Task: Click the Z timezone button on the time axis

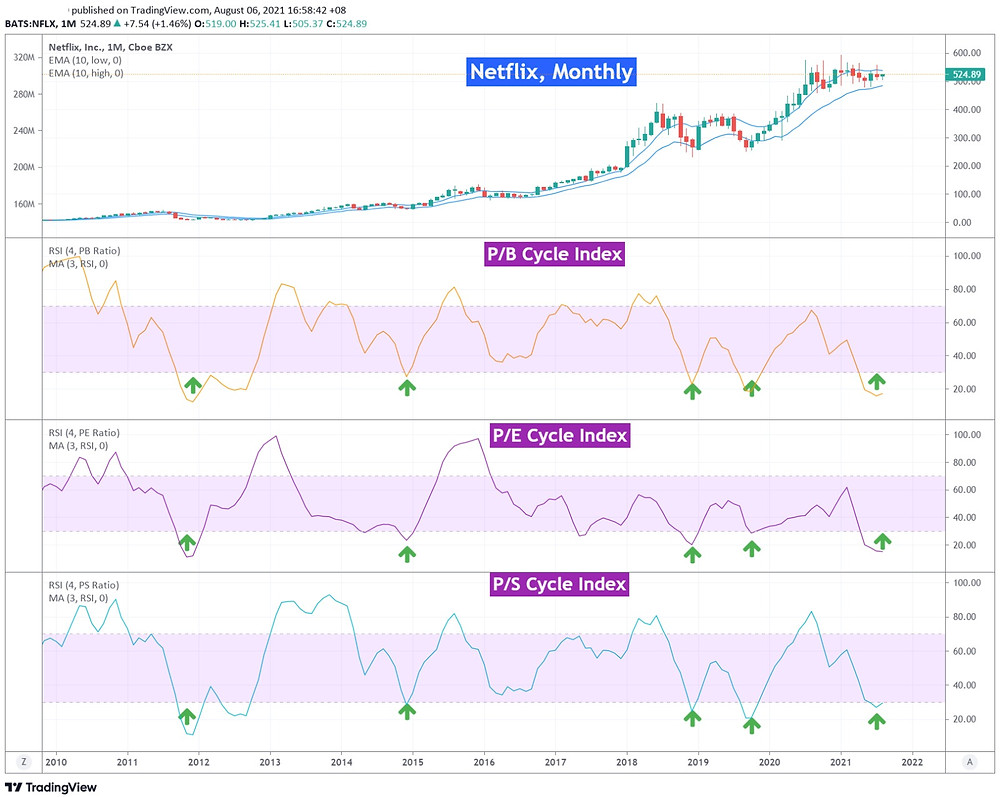Action: click(x=24, y=761)
